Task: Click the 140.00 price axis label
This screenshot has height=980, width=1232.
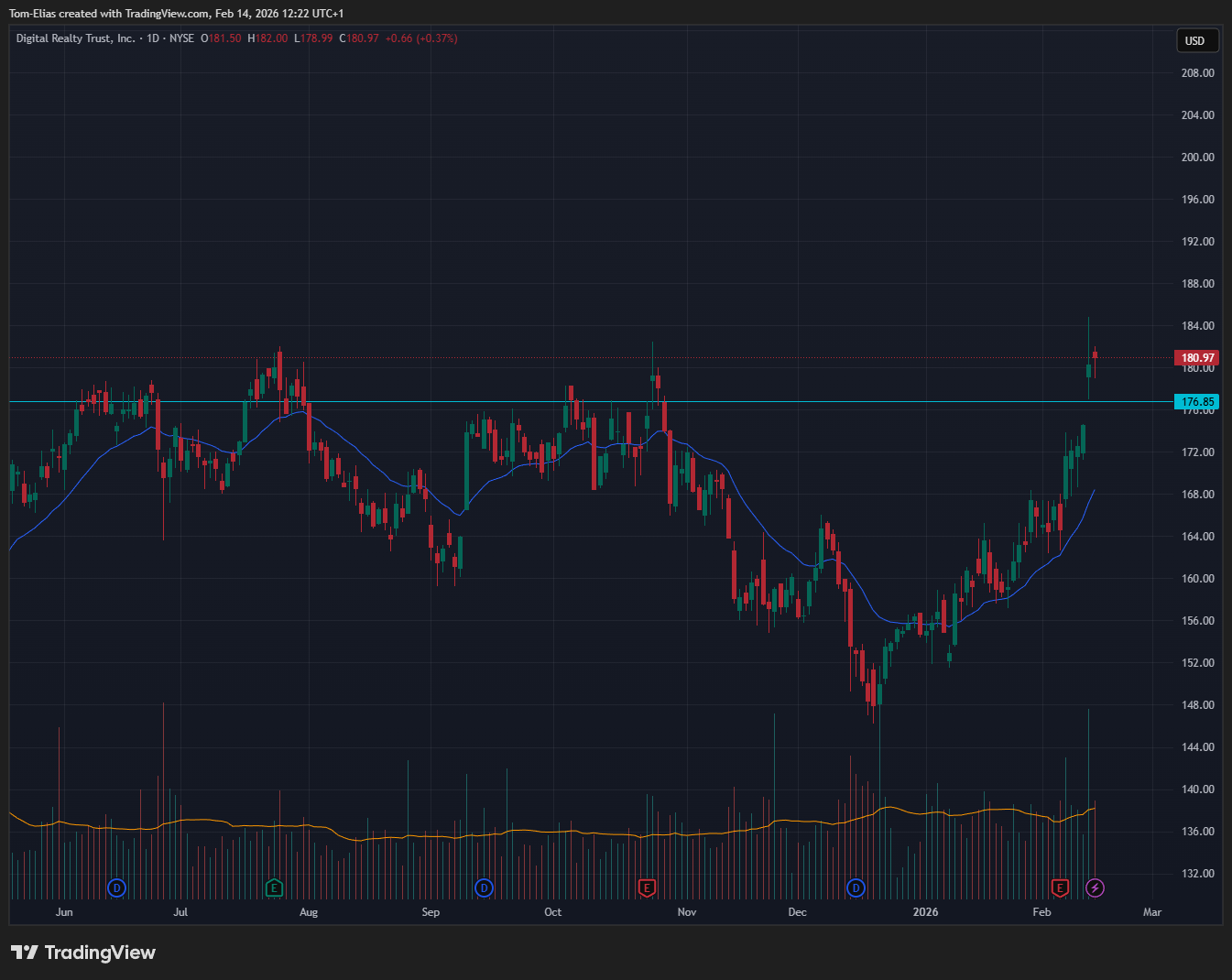Action: 1197,789
